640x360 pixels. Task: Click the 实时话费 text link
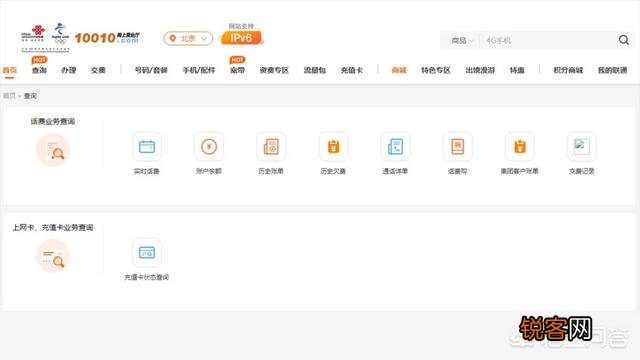(x=147, y=171)
